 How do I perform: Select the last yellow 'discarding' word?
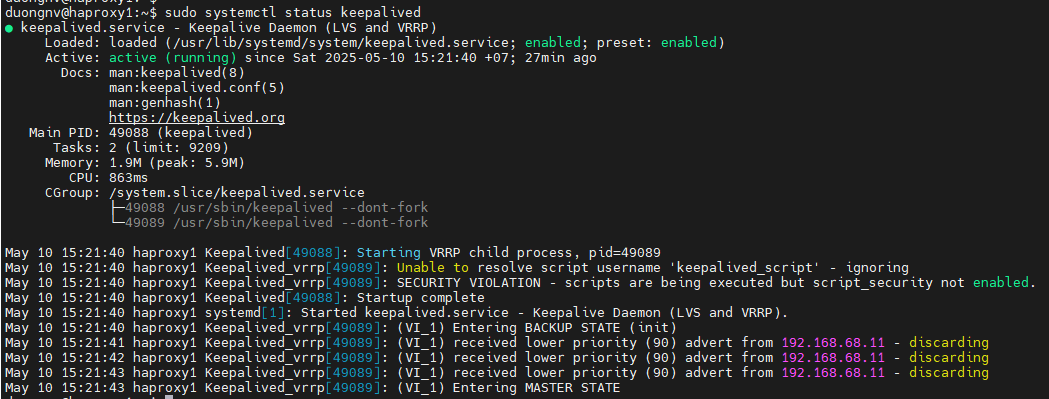pos(949,373)
